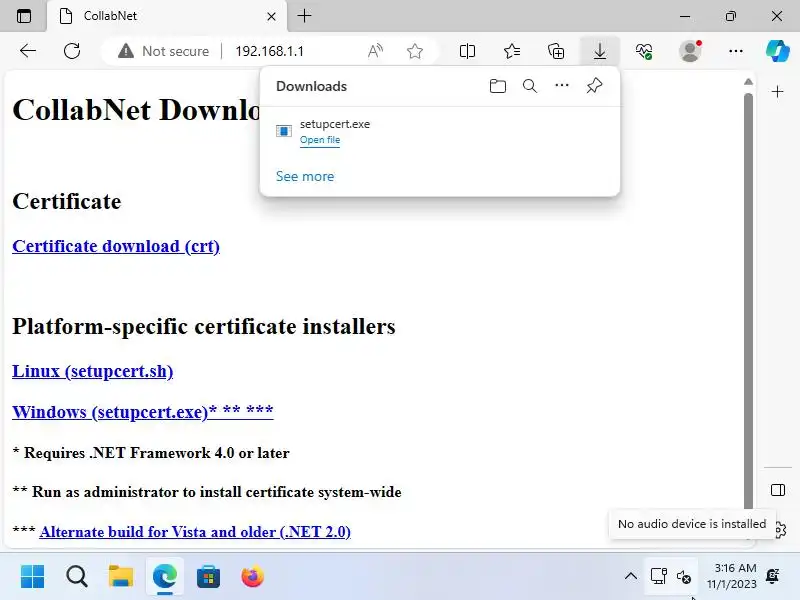The width and height of the screenshot is (800, 600).
Task: Open Windows taskbar search
Action: [77, 577]
